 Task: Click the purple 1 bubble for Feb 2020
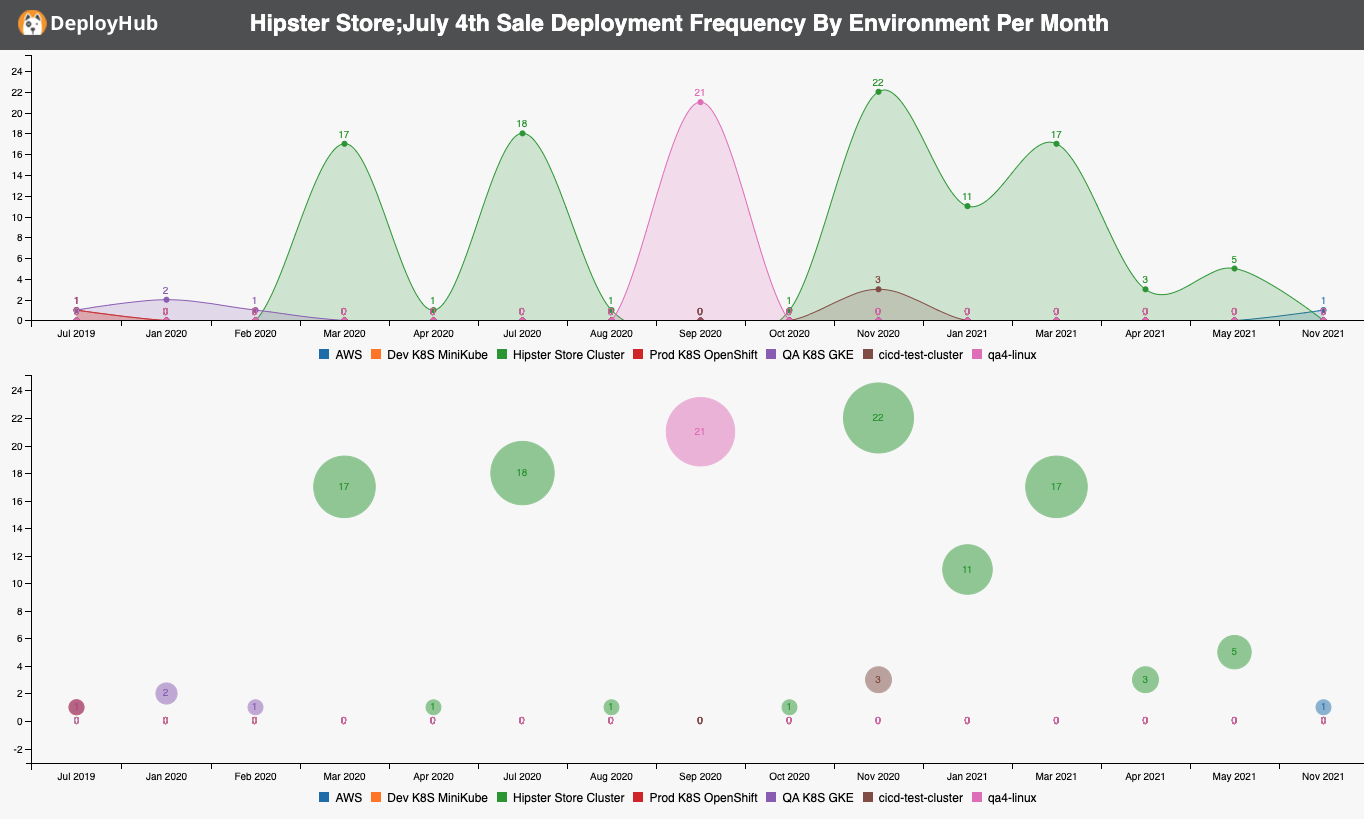click(x=255, y=707)
